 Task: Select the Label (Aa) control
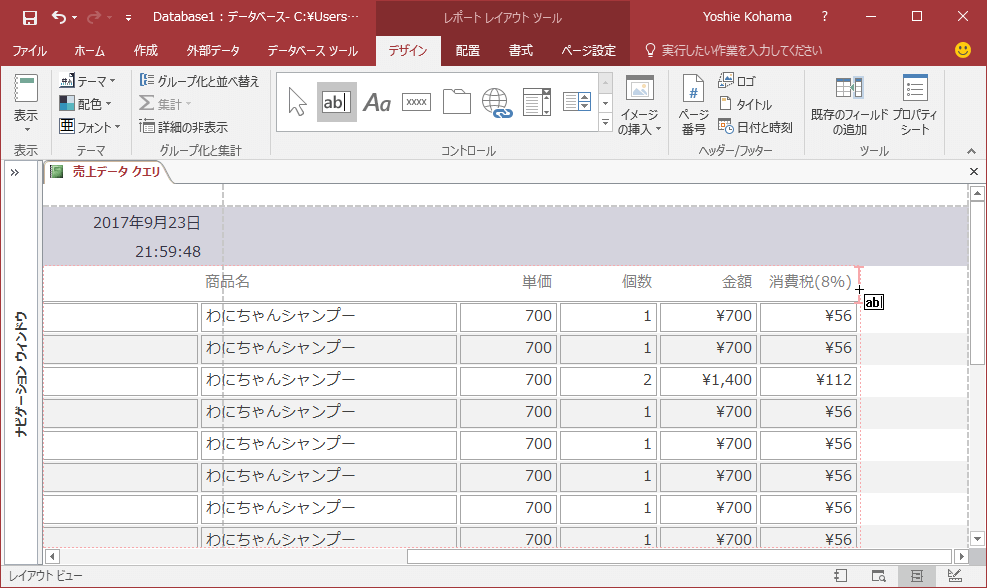pos(377,102)
